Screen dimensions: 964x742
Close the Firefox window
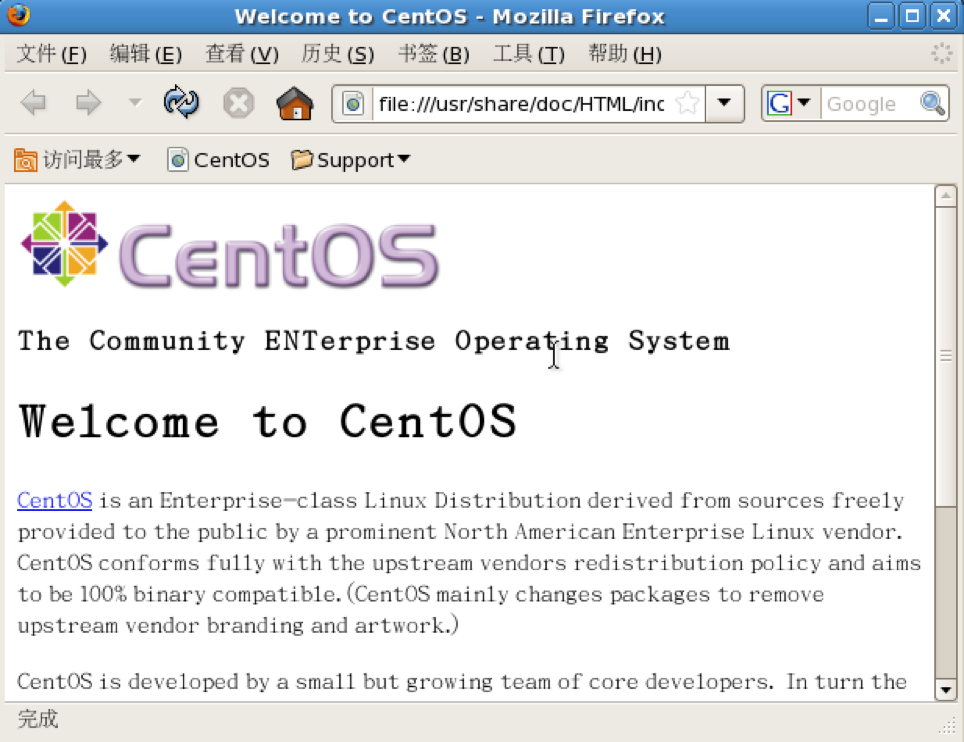coord(944,17)
